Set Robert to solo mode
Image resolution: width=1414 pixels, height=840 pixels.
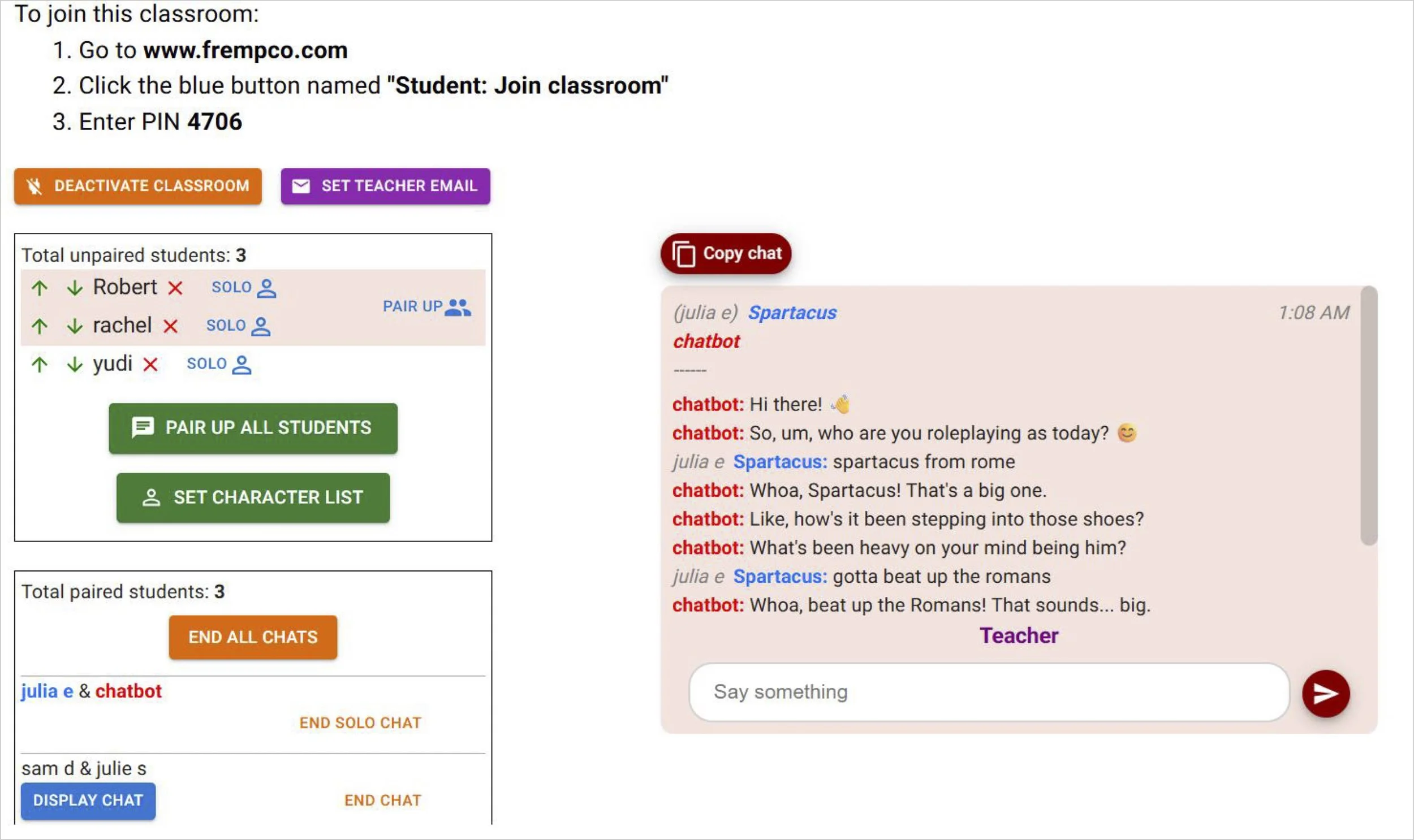(244, 288)
